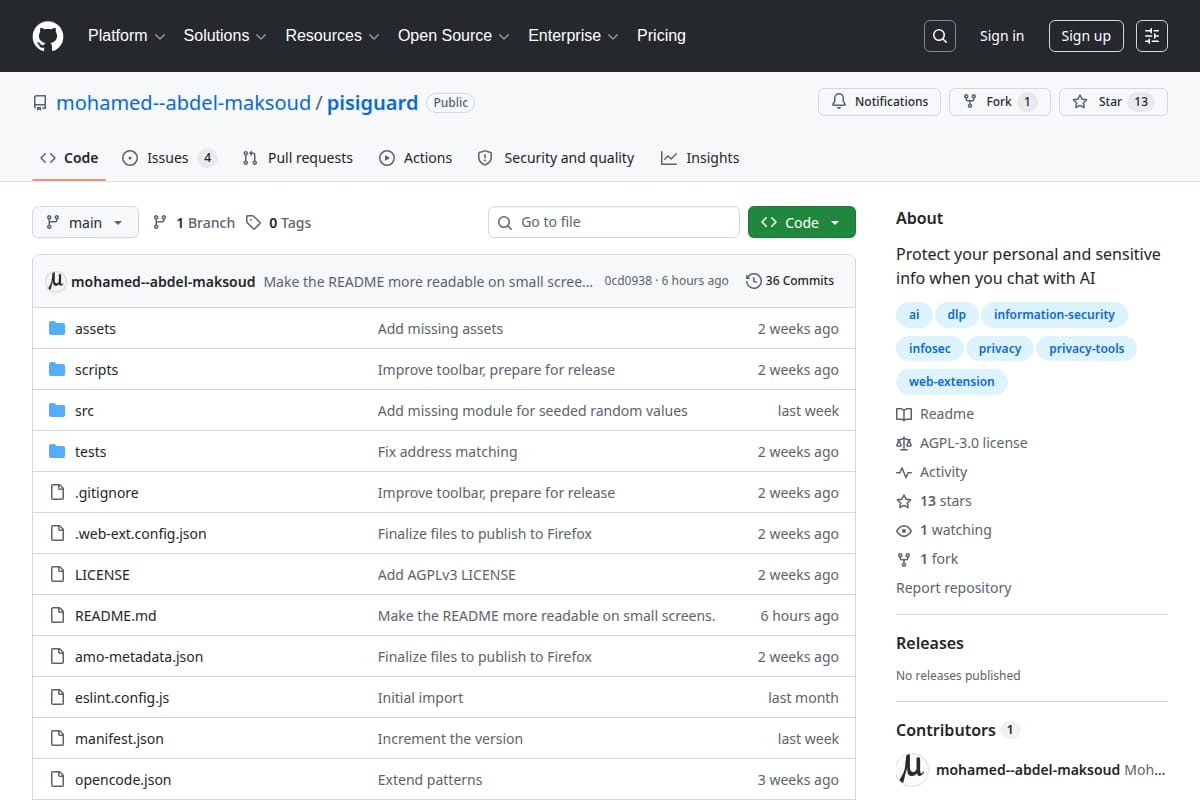This screenshot has width=1200, height=800.
Task: Expand the Enterprise menu
Action: [x=573, y=36]
